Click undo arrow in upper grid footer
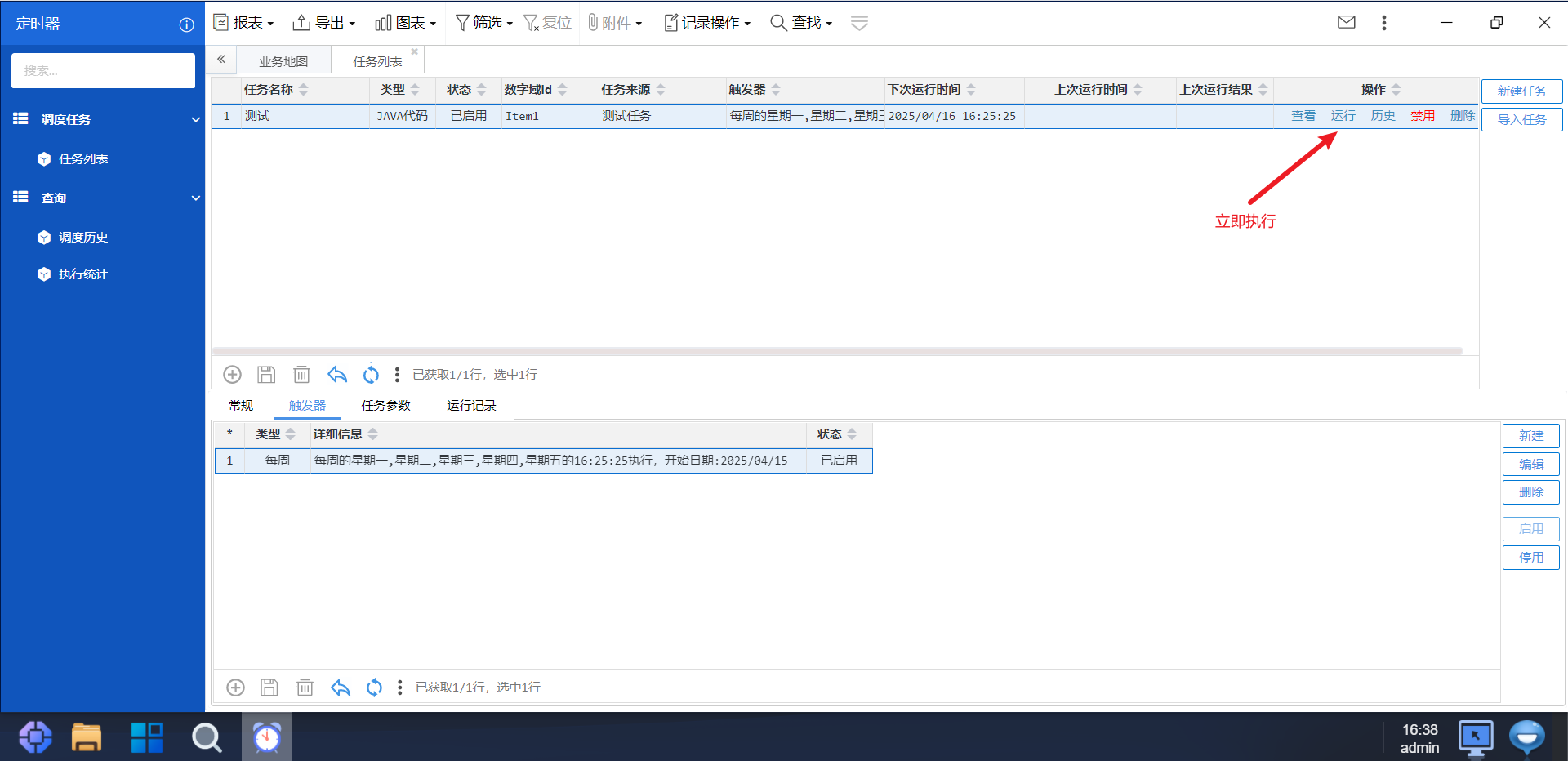This screenshot has height=761, width=1568. 337,375
